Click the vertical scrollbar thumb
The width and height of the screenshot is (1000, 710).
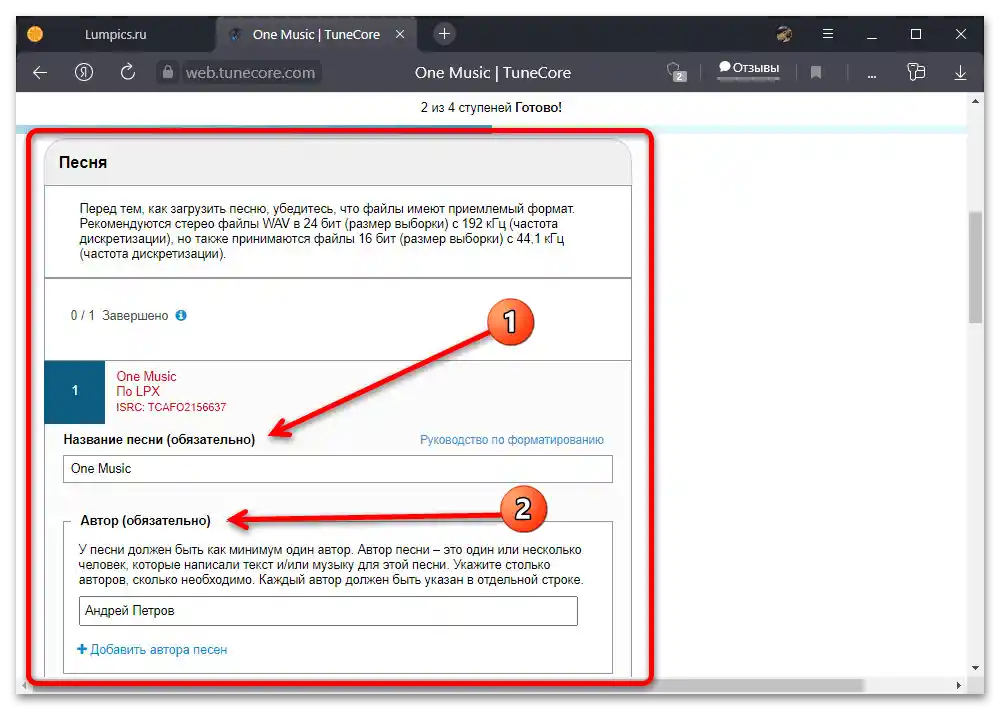pyautogui.click(x=975, y=268)
